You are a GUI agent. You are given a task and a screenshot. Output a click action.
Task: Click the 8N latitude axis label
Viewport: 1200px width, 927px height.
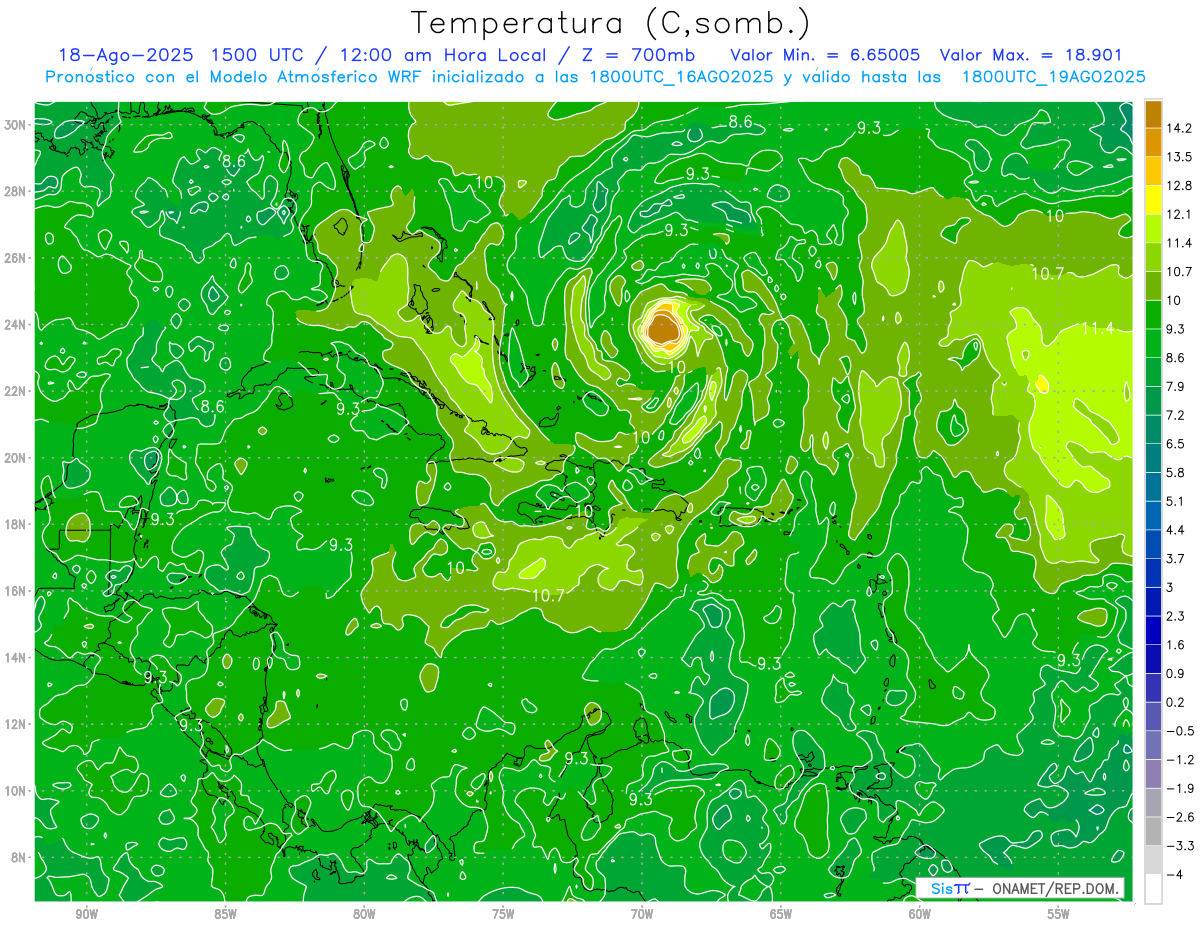[x=19, y=857]
